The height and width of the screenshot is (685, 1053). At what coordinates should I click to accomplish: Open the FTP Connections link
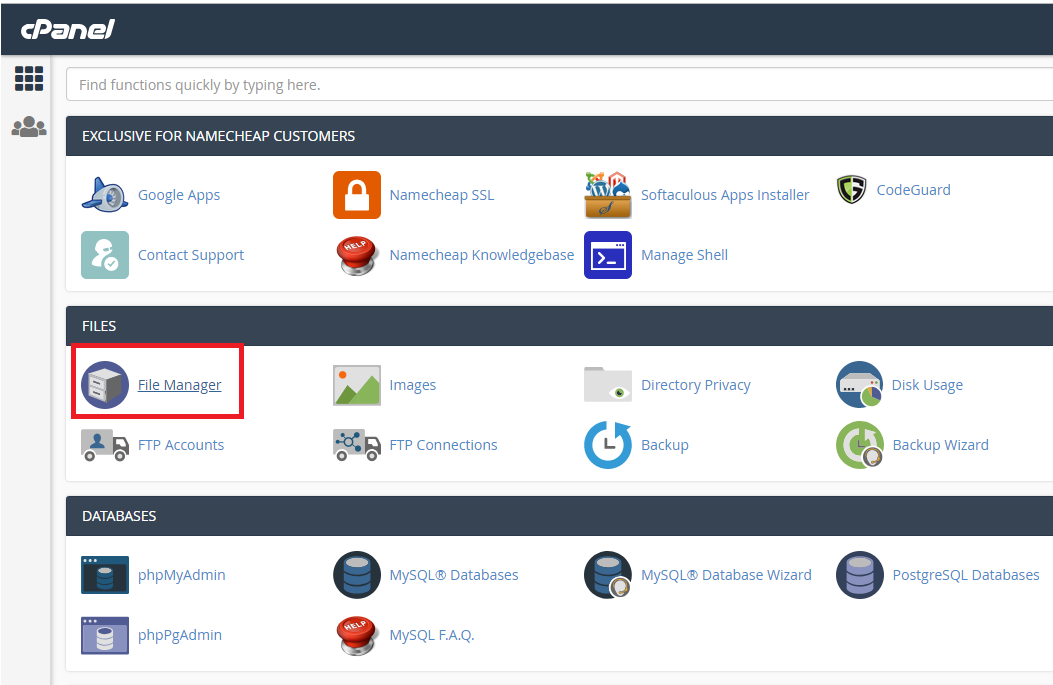coord(443,445)
